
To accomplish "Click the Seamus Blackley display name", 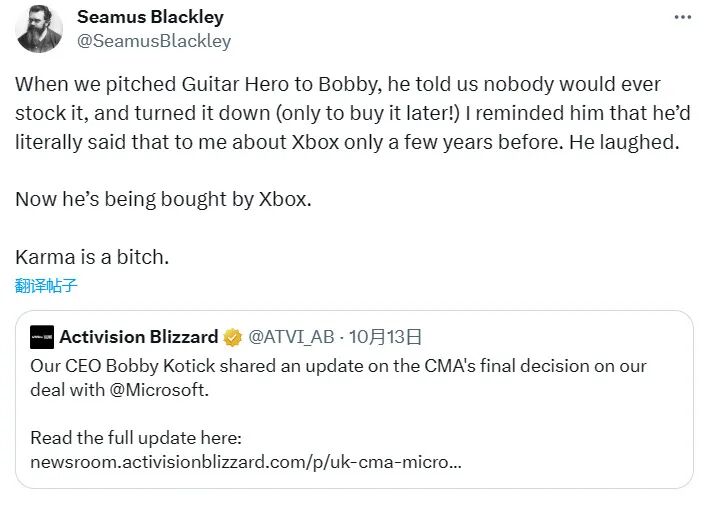I will click(x=150, y=17).
